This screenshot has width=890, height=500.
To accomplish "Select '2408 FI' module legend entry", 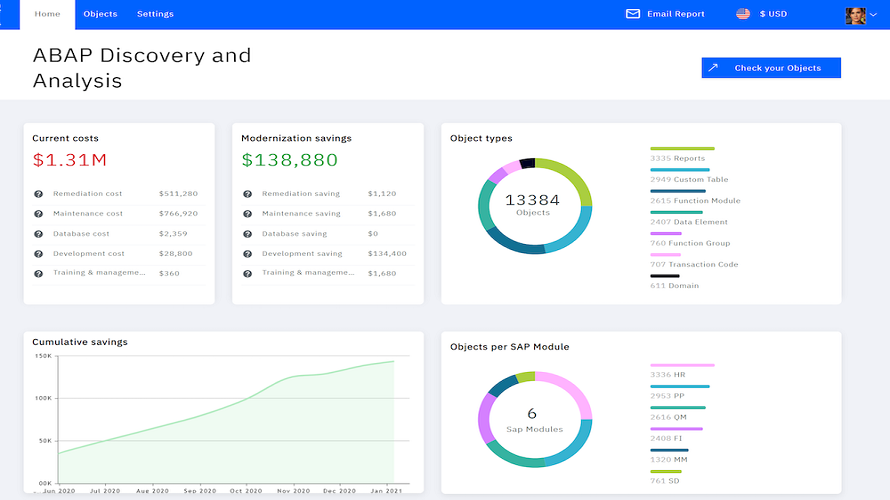I will click(666, 438).
